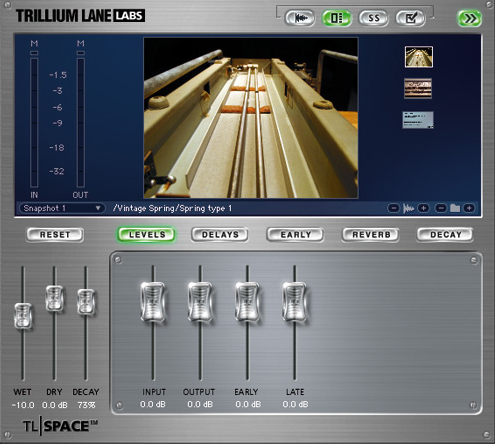Screen dimensions: 495x444
Task: Click the SS snapshot mode button
Action: point(374,18)
